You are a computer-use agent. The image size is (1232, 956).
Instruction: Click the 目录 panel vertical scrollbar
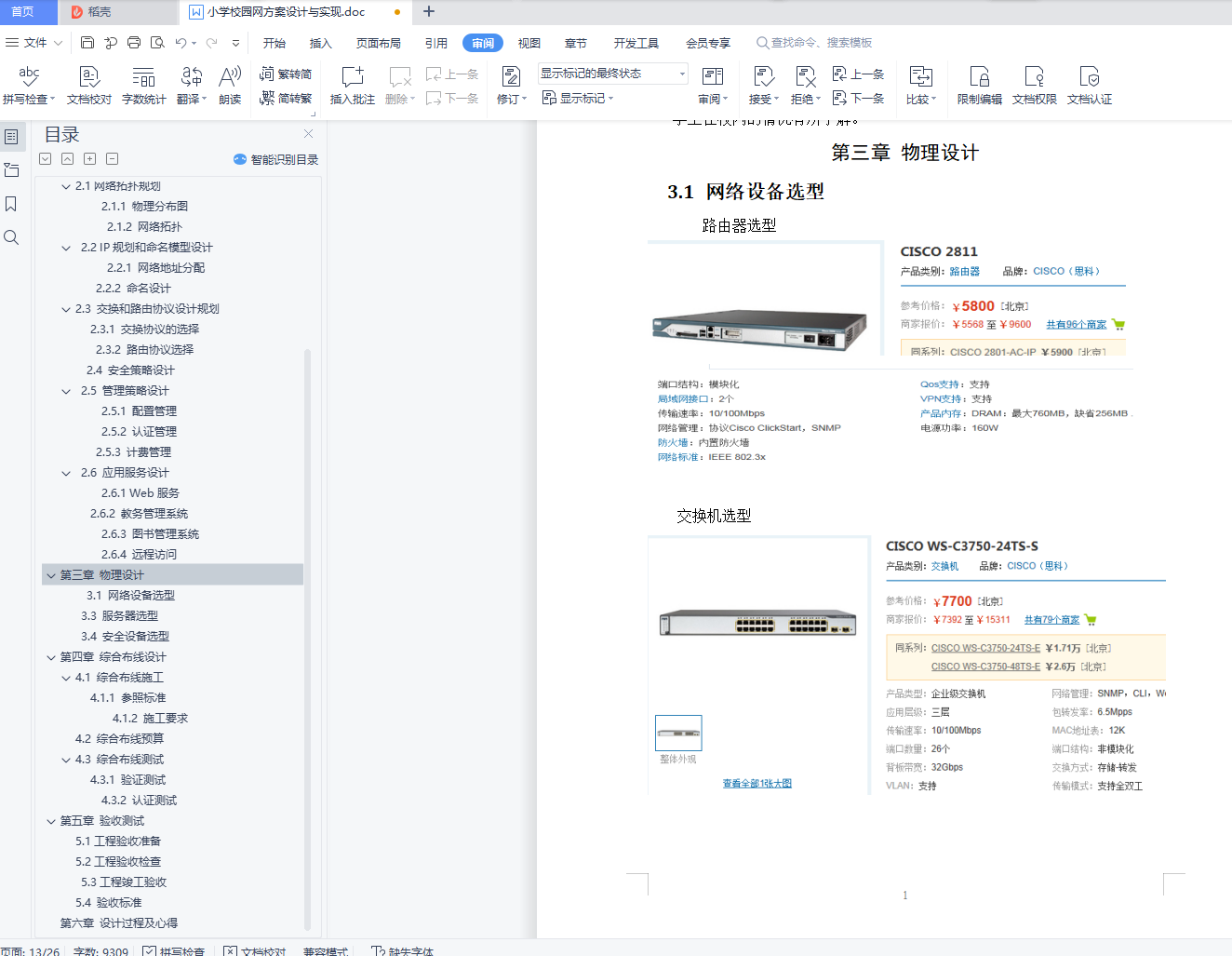click(x=307, y=639)
